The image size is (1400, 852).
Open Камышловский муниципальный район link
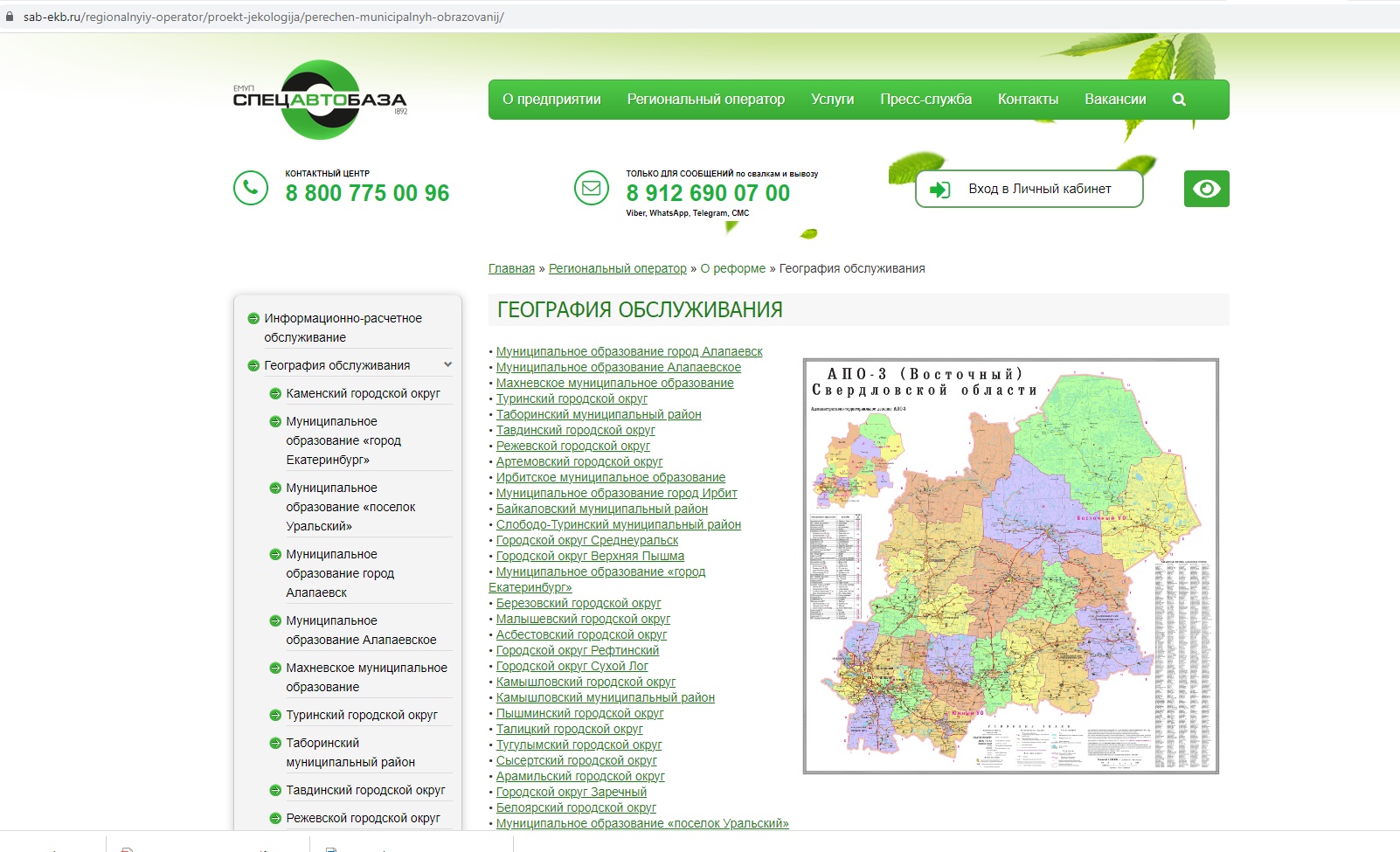[x=606, y=697]
